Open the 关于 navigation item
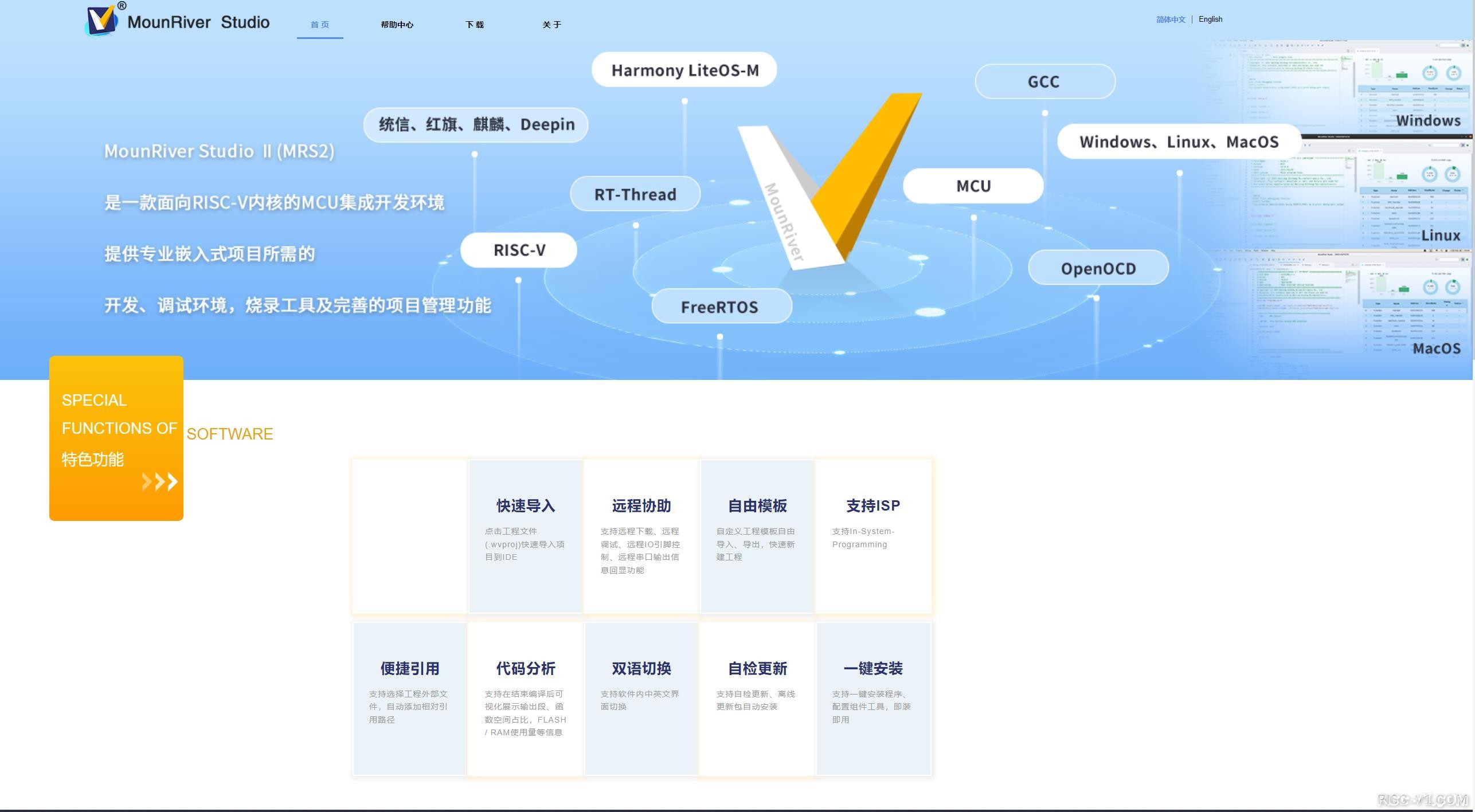The width and height of the screenshot is (1475, 812). [551, 25]
